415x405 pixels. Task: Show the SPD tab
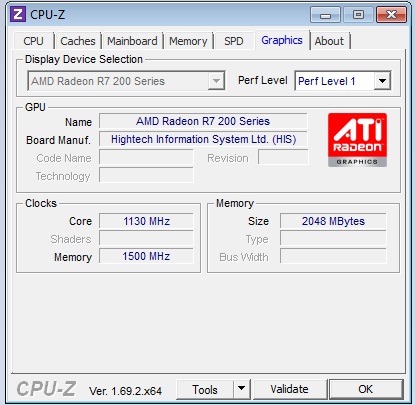pos(234,41)
